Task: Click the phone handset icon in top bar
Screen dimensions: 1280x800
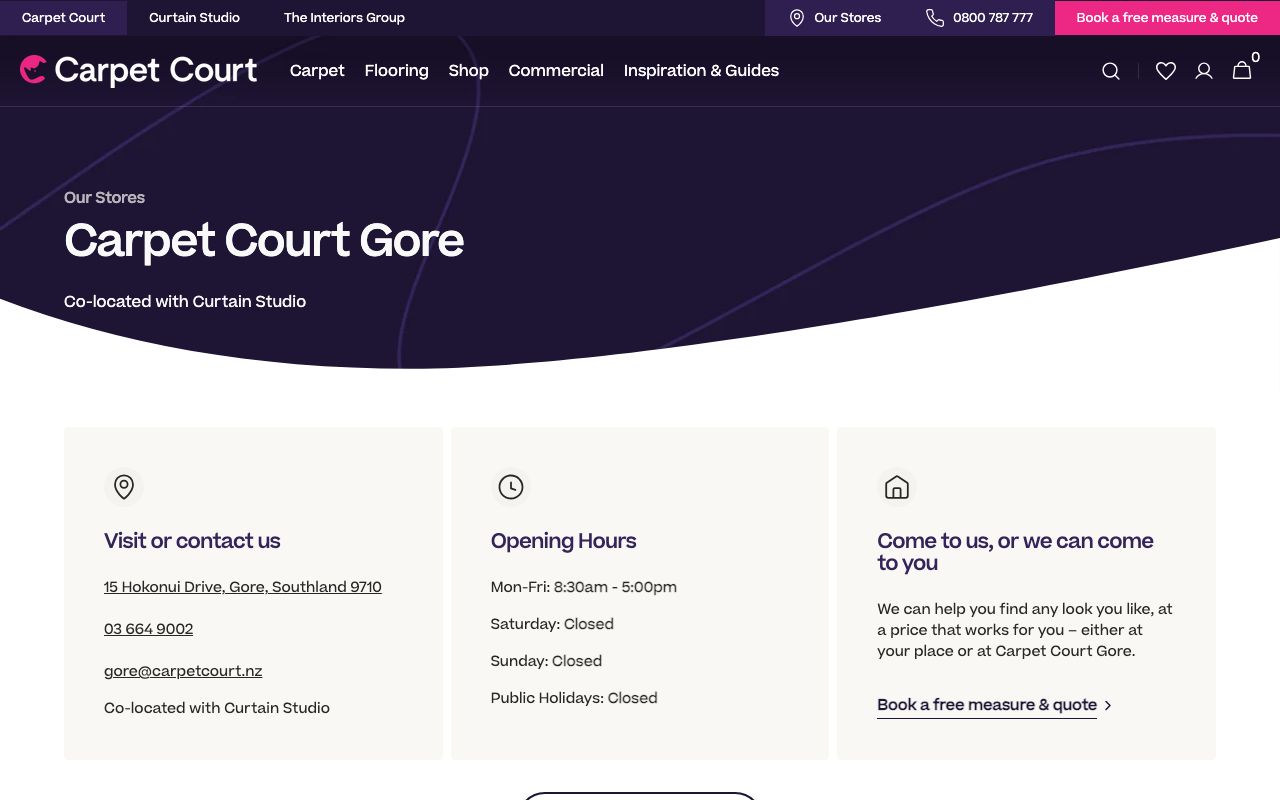Action: click(x=935, y=18)
